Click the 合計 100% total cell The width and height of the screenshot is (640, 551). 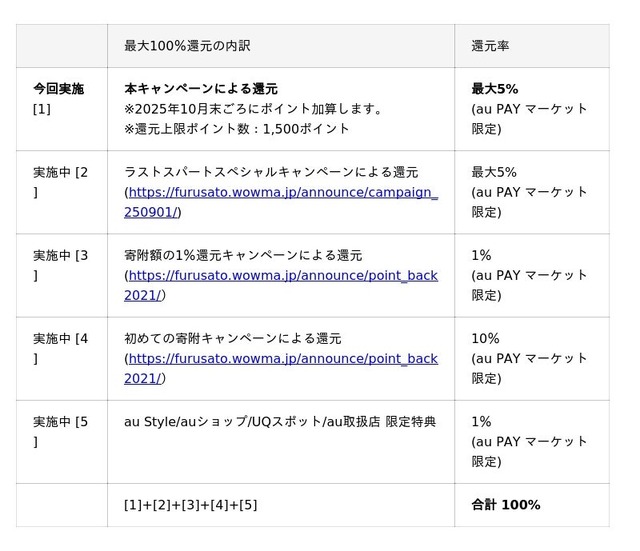(505, 505)
